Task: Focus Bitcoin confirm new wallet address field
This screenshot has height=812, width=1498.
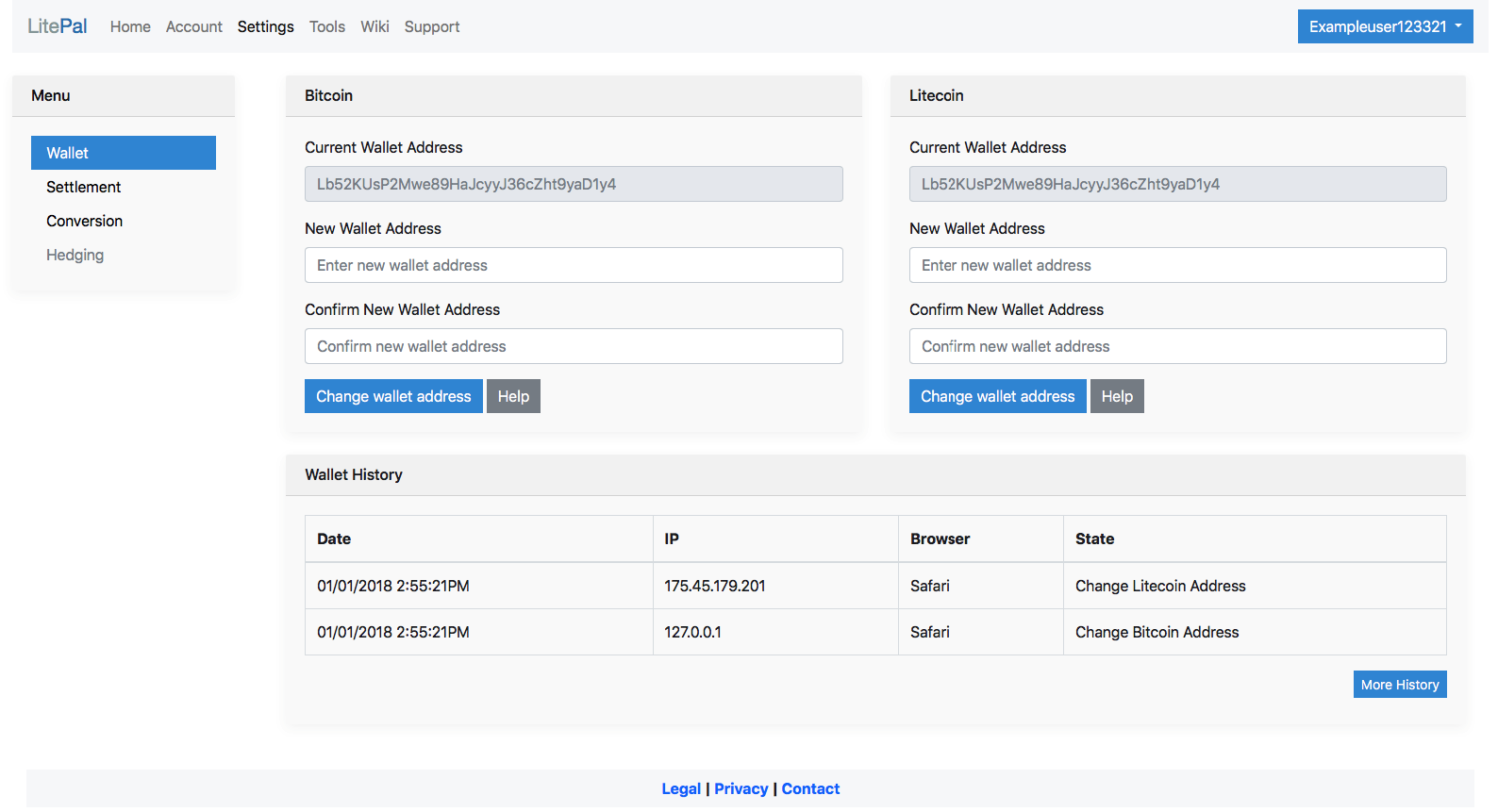Action: coord(574,346)
